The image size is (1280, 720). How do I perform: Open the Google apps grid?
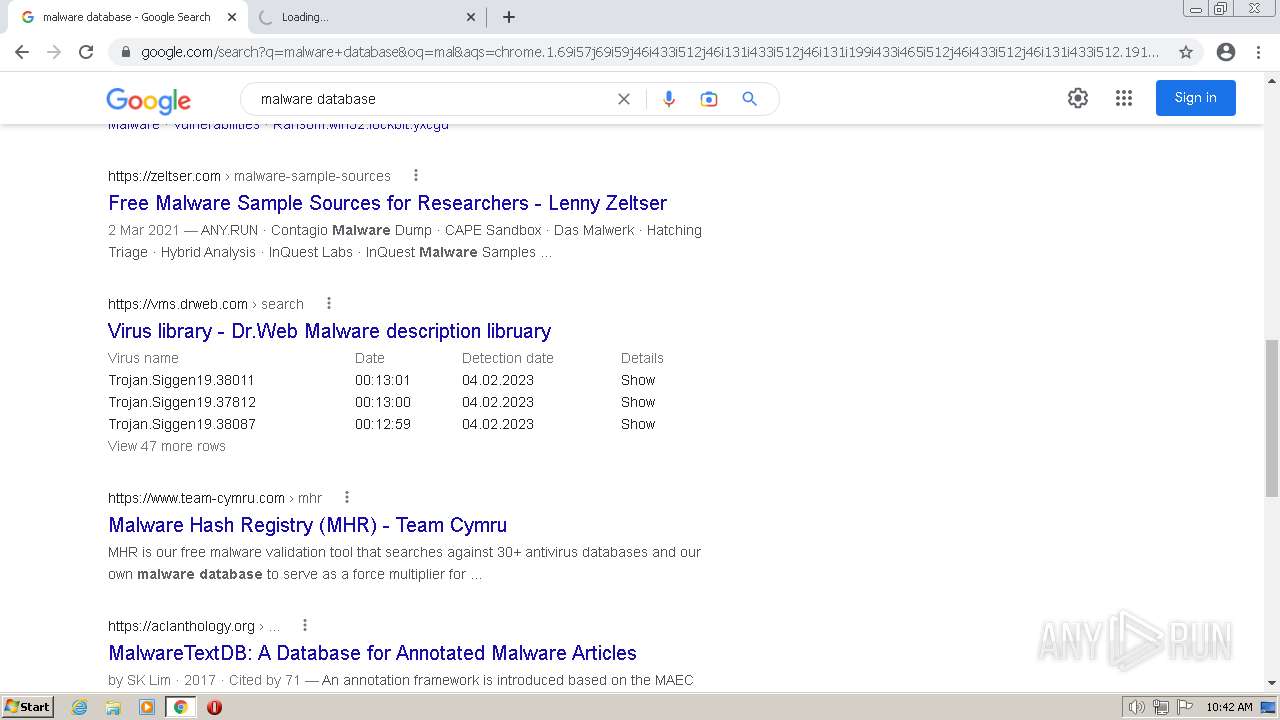pos(1124,98)
